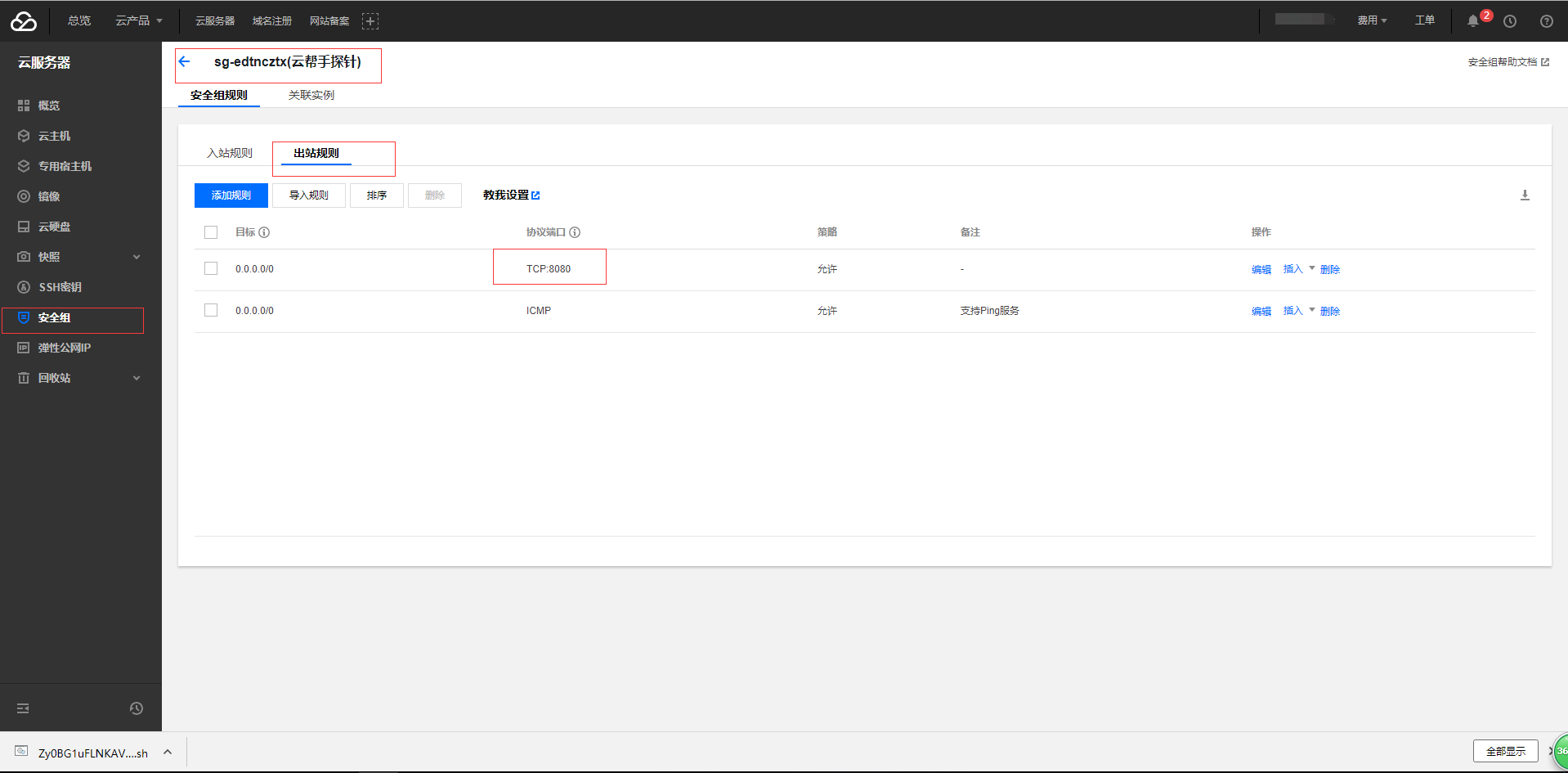Switch to the 关联实例 tab

click(311, 96)
